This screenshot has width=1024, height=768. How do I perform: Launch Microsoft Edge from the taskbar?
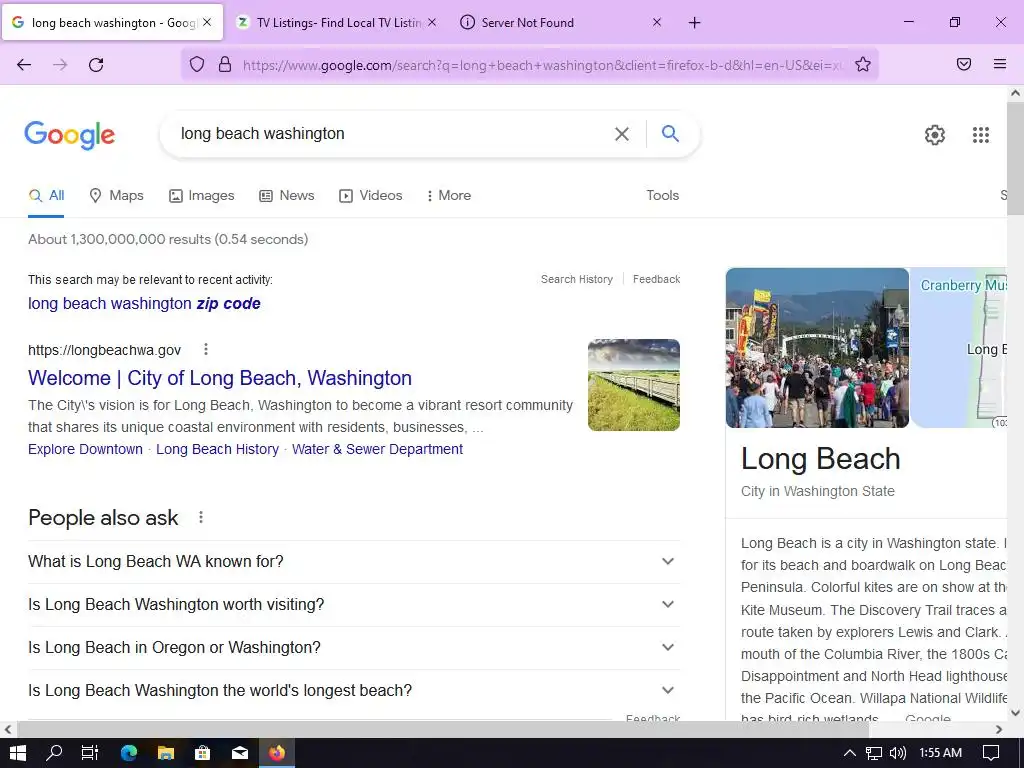129,753
